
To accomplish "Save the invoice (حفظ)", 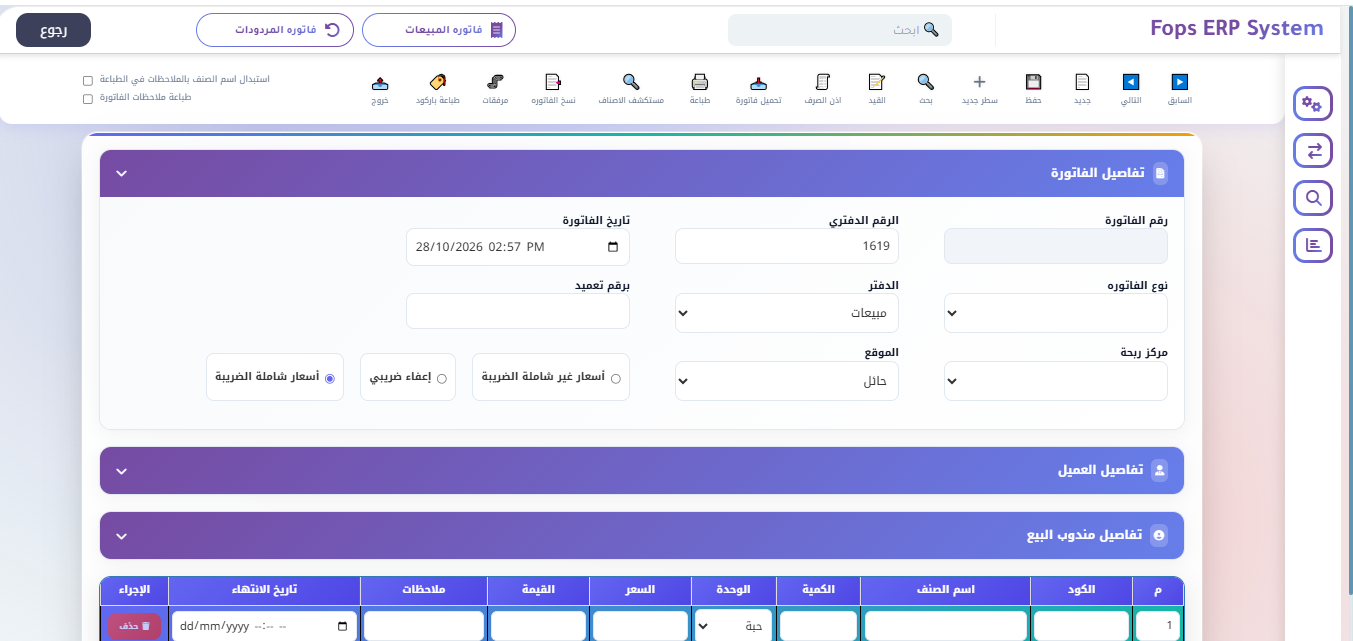I will click(x=1033, y=89).
